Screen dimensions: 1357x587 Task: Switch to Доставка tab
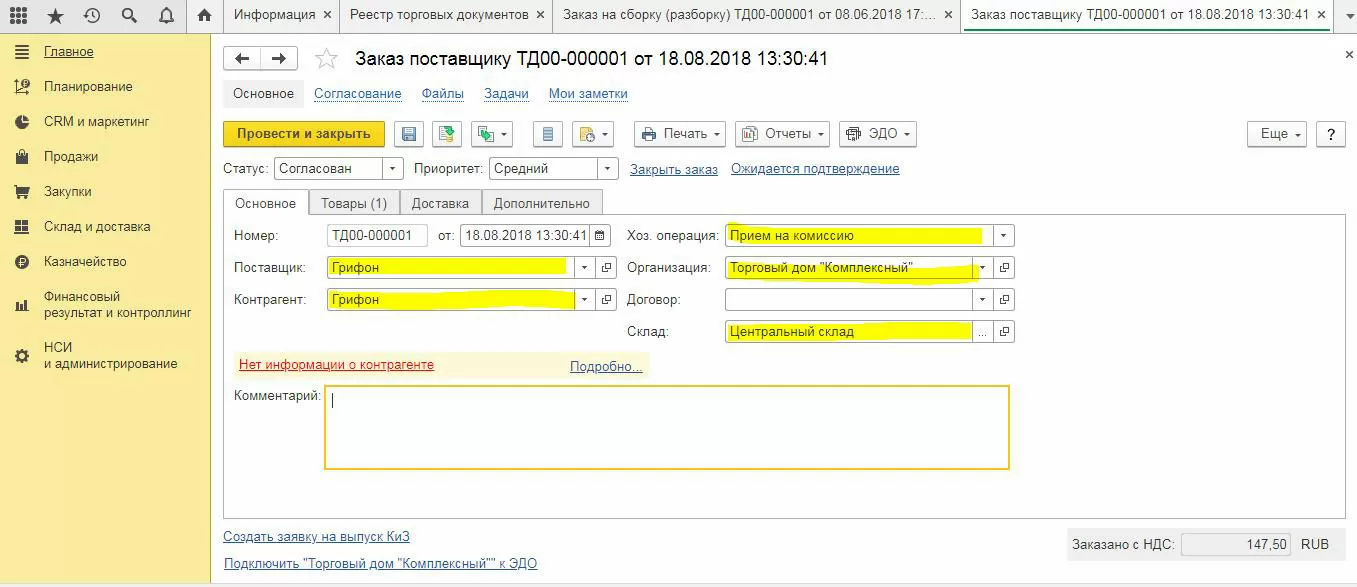pos(440,203)
